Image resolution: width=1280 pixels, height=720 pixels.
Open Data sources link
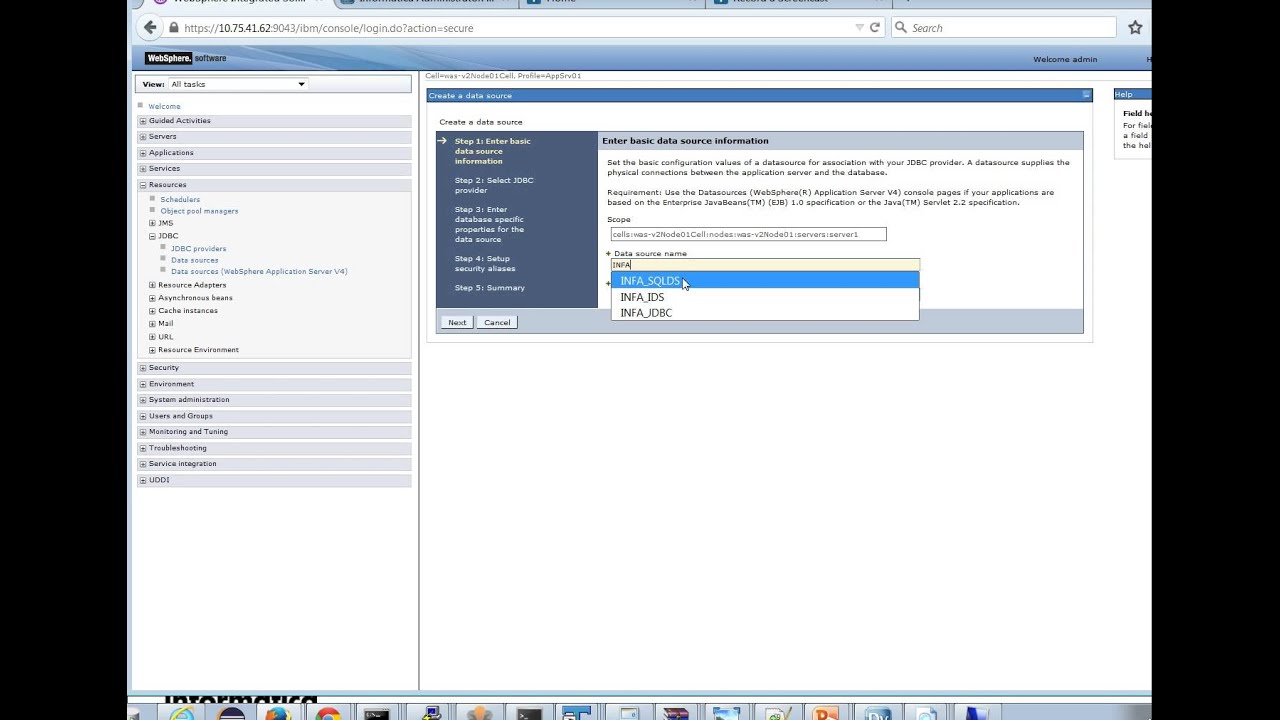click(x=194, y=260)
